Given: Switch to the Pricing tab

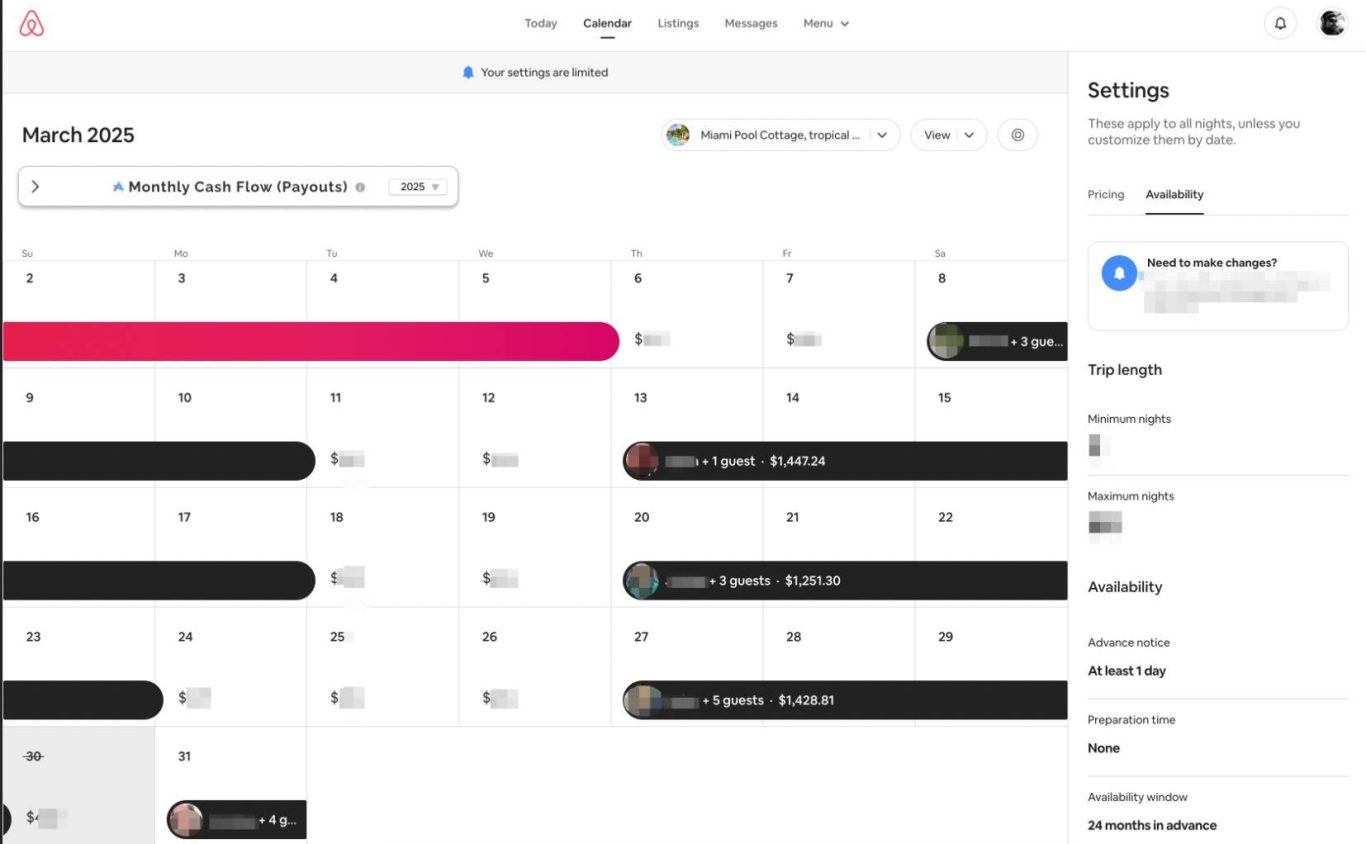Looking at the screenshot, I should (1105, 195).
